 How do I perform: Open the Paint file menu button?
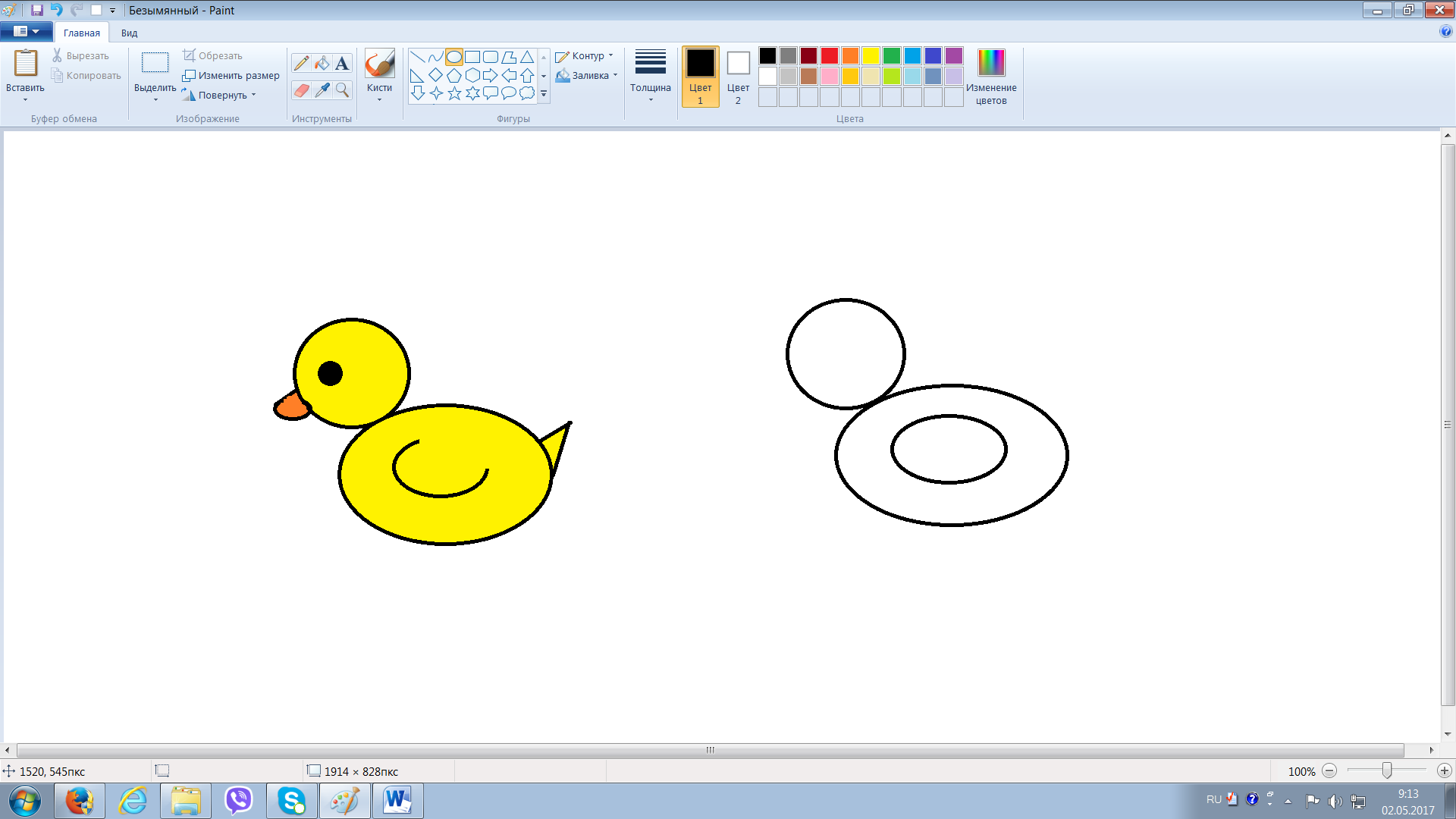[27, 32]
